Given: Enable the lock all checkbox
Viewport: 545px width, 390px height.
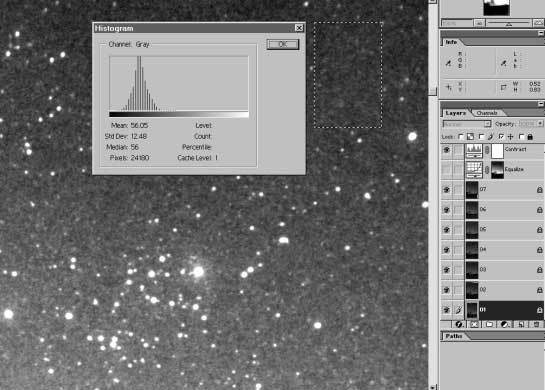Looking at the screenshot, I should click(521, 137).
